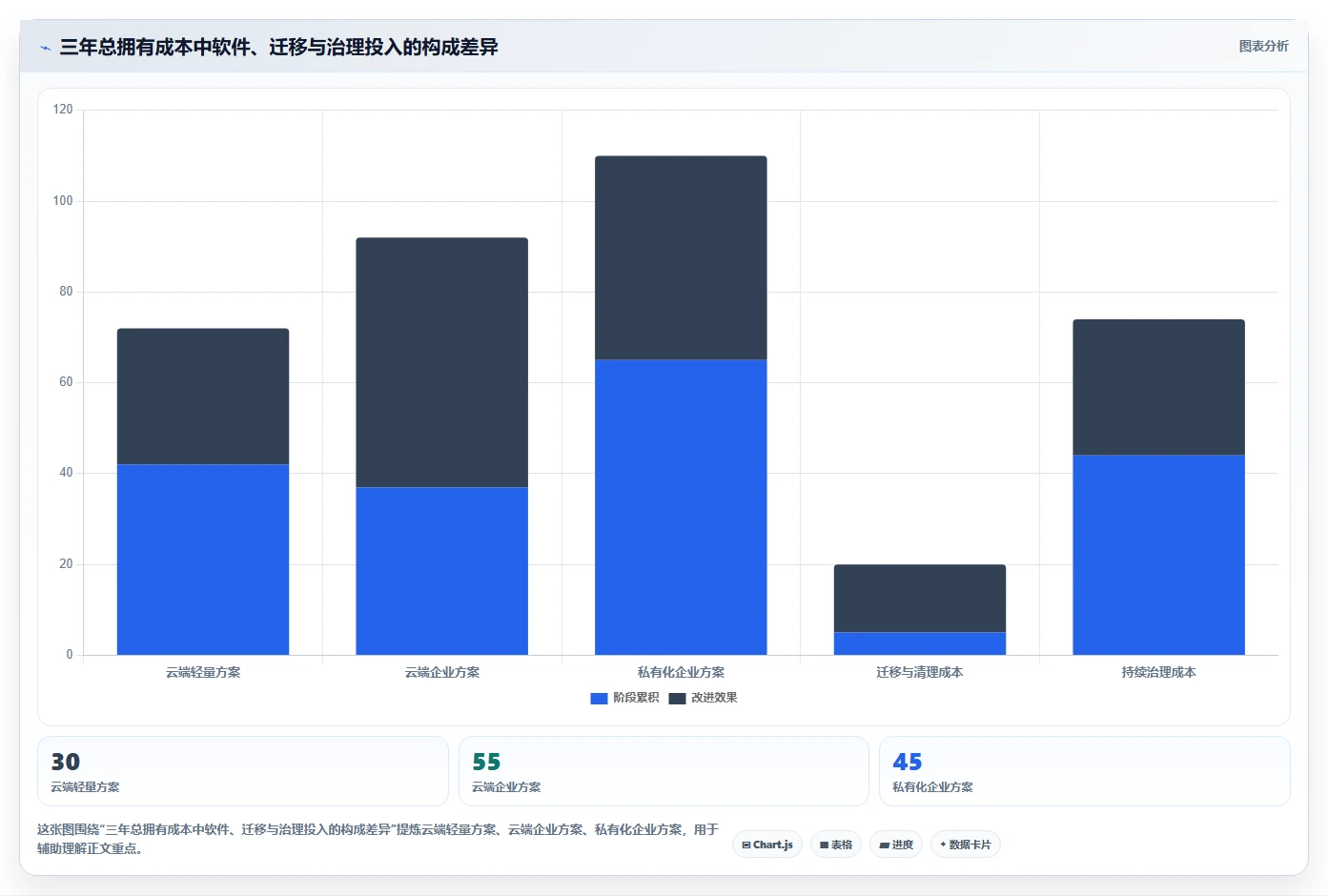Click the blue bar segment for 持续治理成本

click(1158, 555)
